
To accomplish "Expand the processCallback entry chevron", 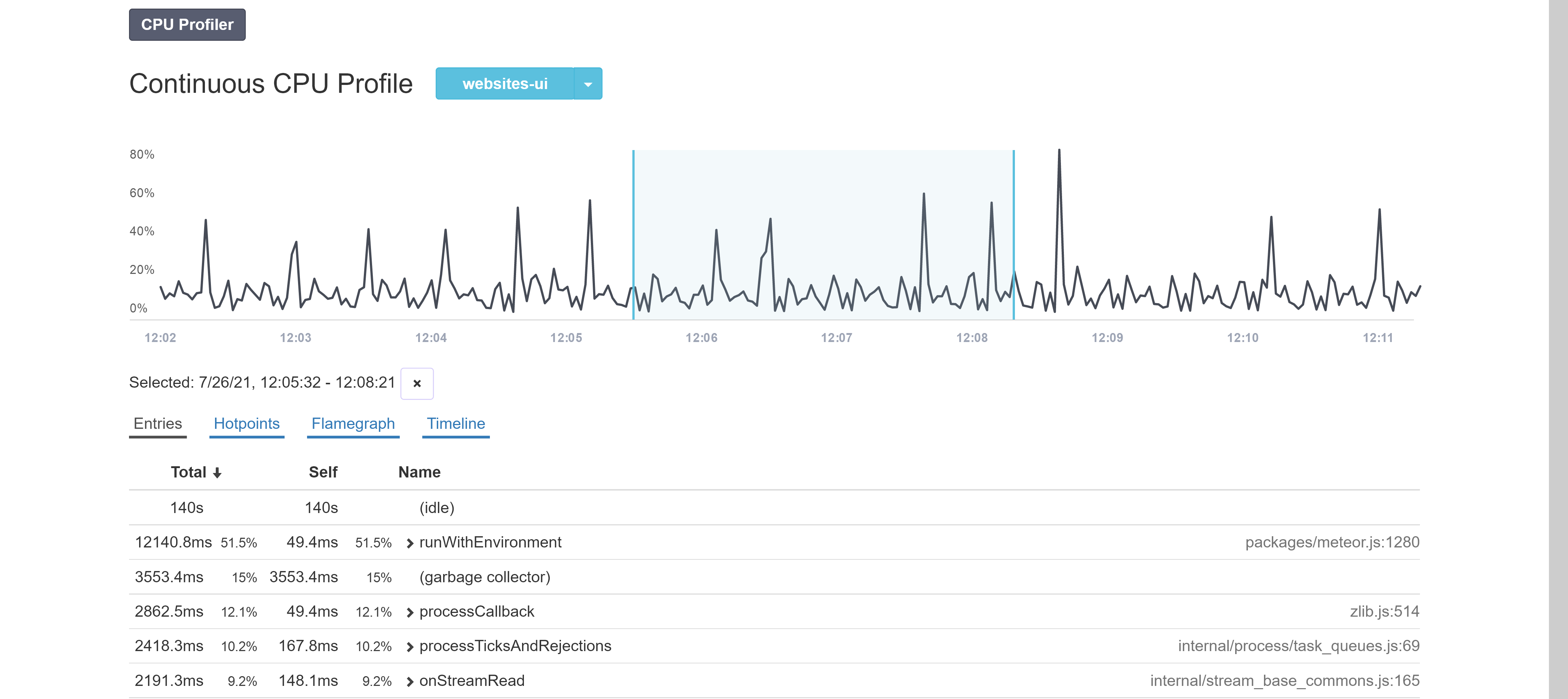I will 409,613.
